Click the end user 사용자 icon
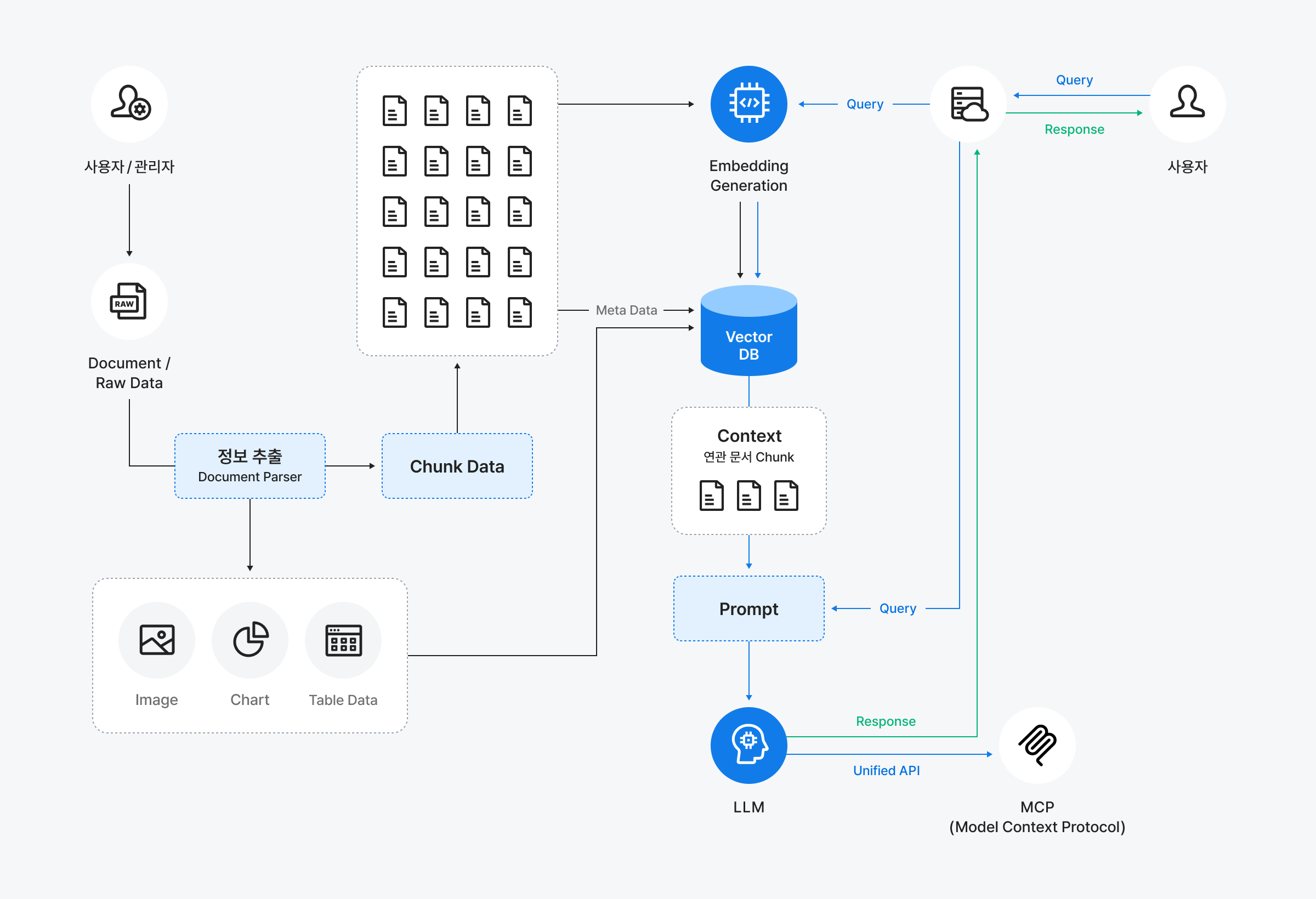The height and width of the screenshot is (899, 1316). click(x=1187, y=104)
